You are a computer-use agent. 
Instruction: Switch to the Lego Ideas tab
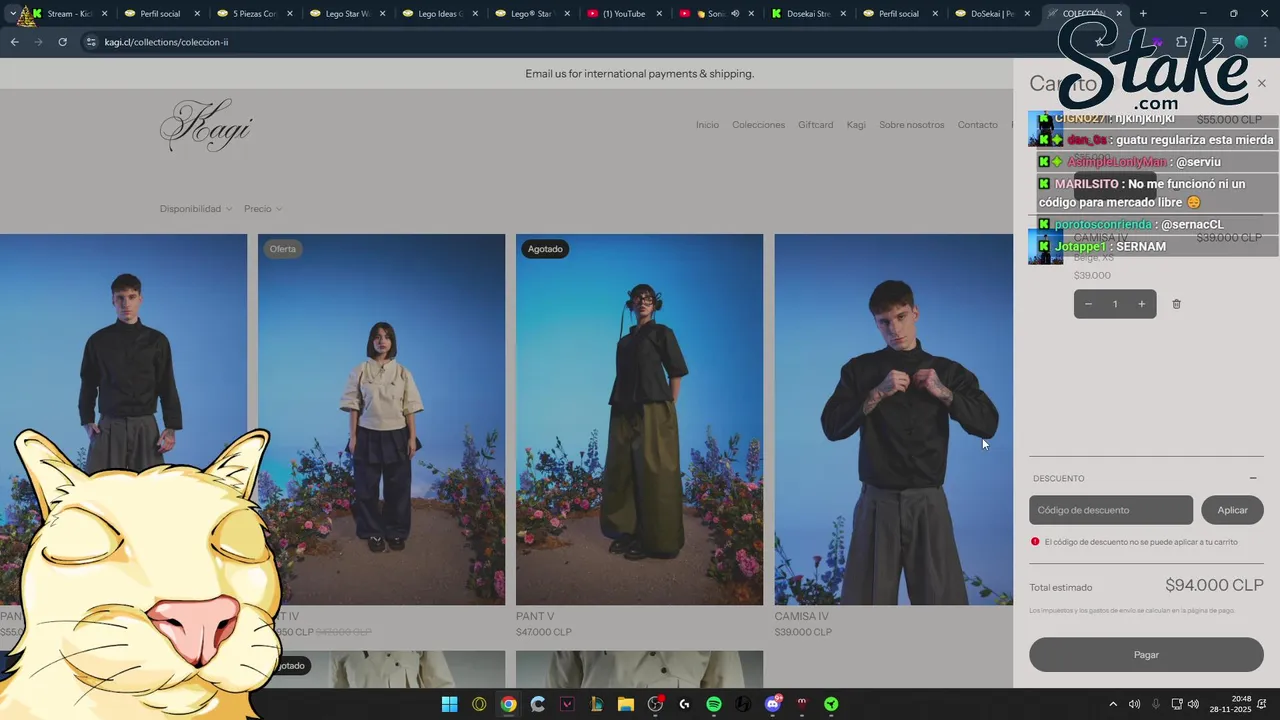pos(439,14)
